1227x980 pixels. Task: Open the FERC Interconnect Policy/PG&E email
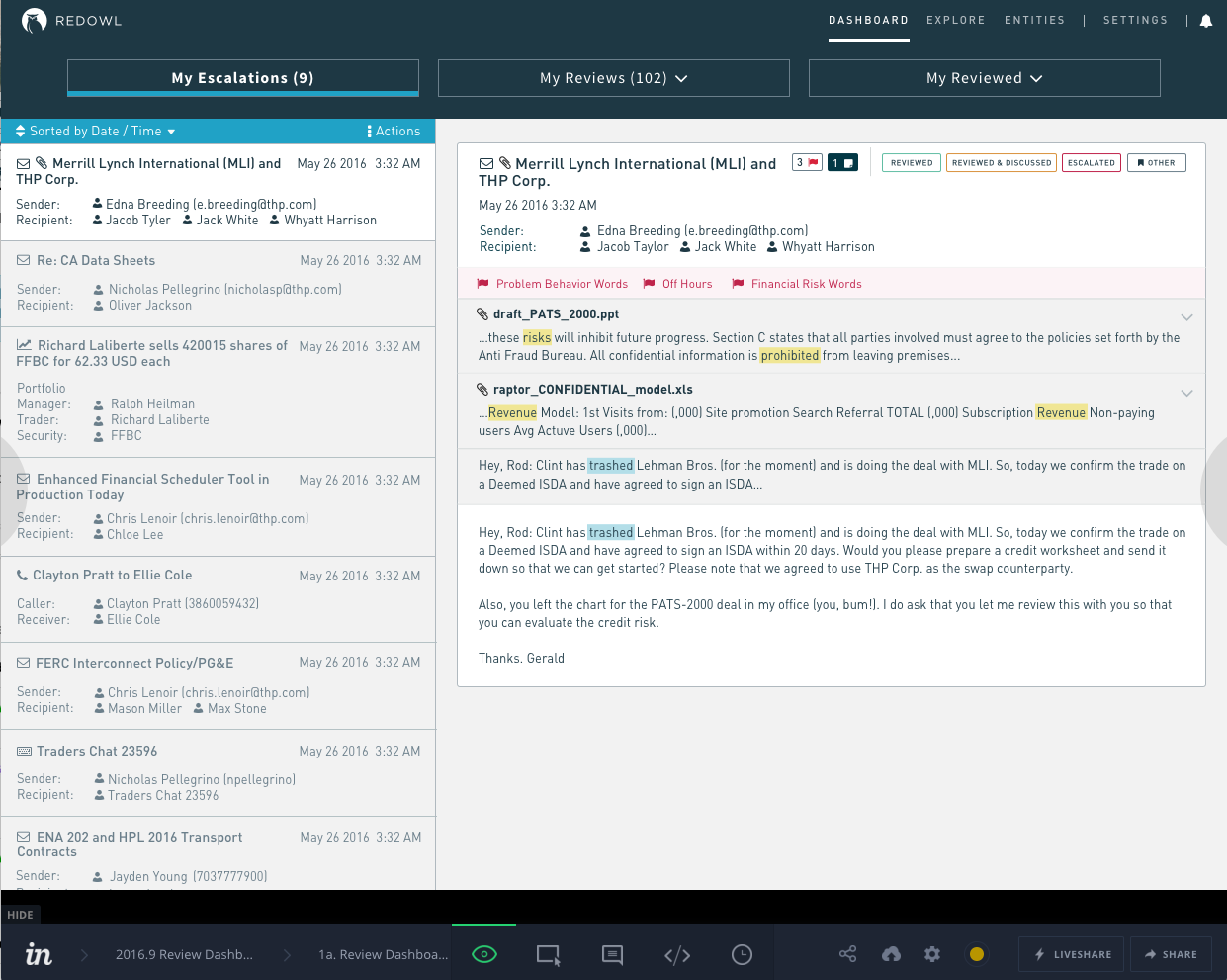218,685
